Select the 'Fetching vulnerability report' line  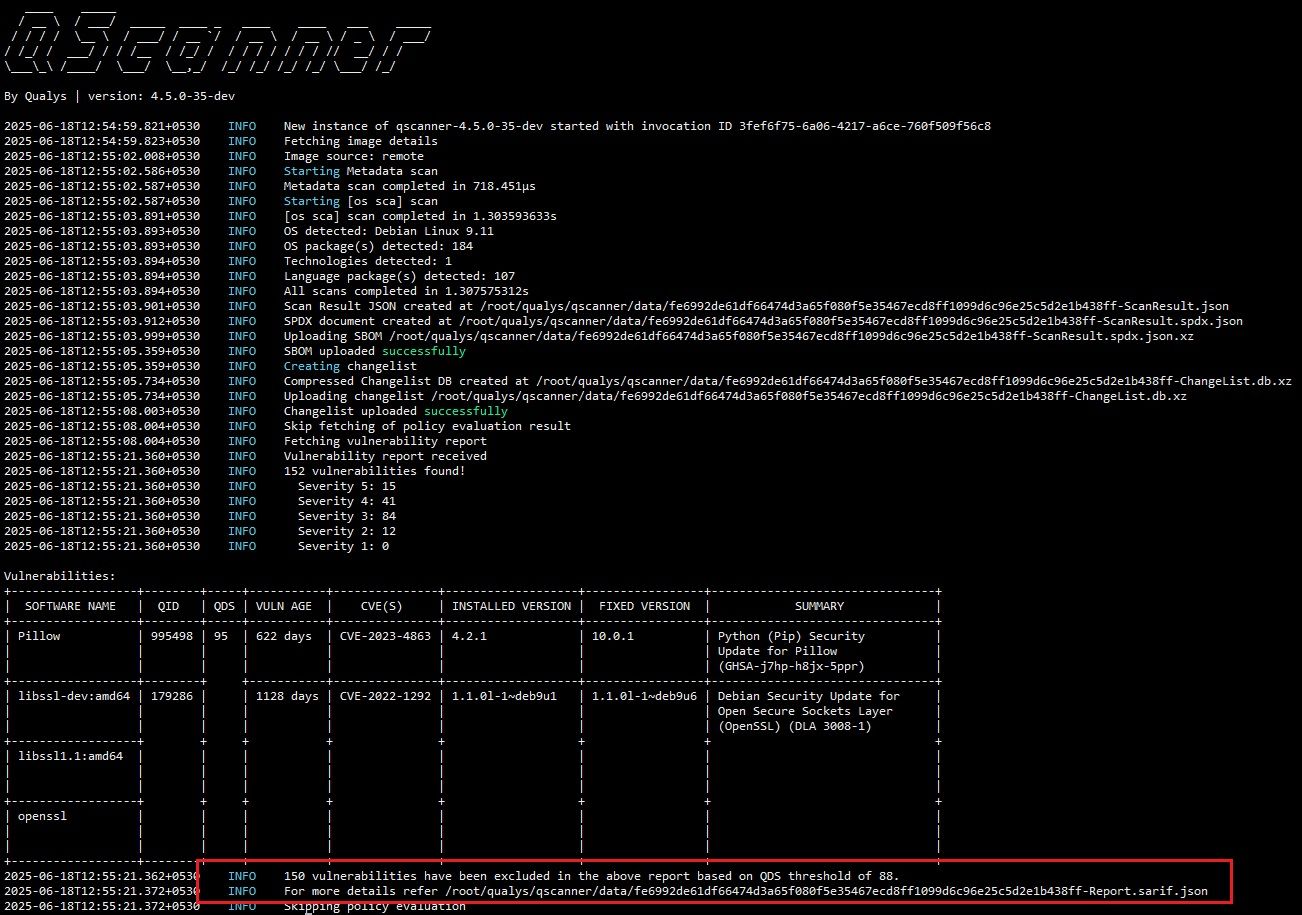click(x=385, y=441)
